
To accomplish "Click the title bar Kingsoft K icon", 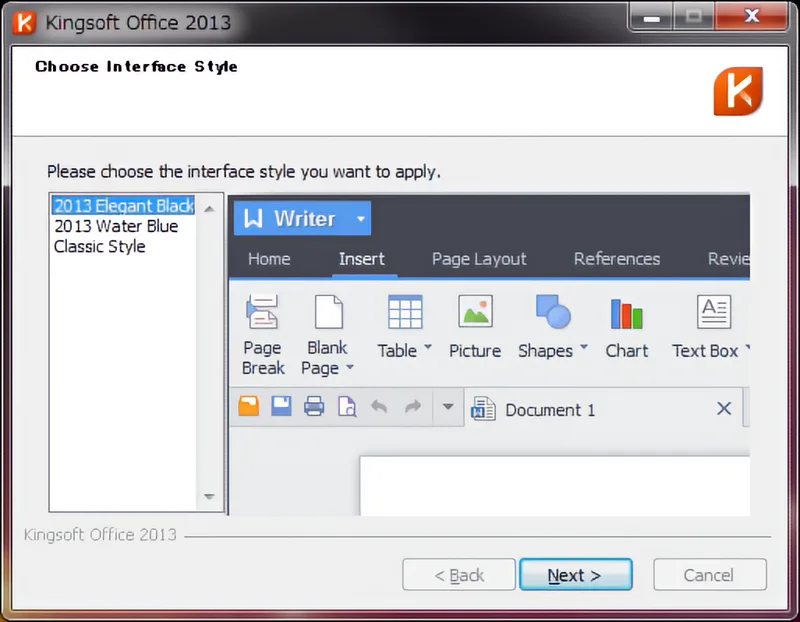I will pyautogui.click(x=24, y=22).
